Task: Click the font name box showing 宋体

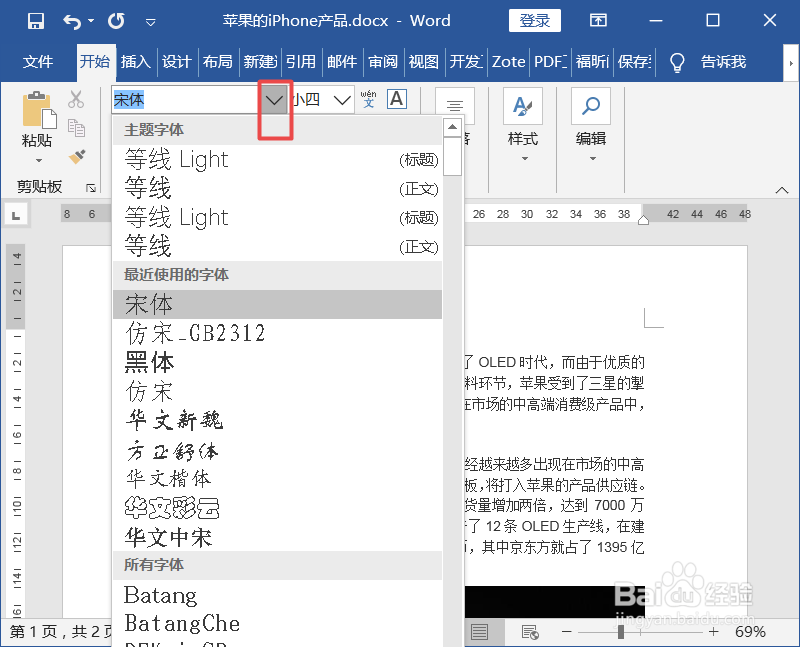Action: tap(186, 99)
